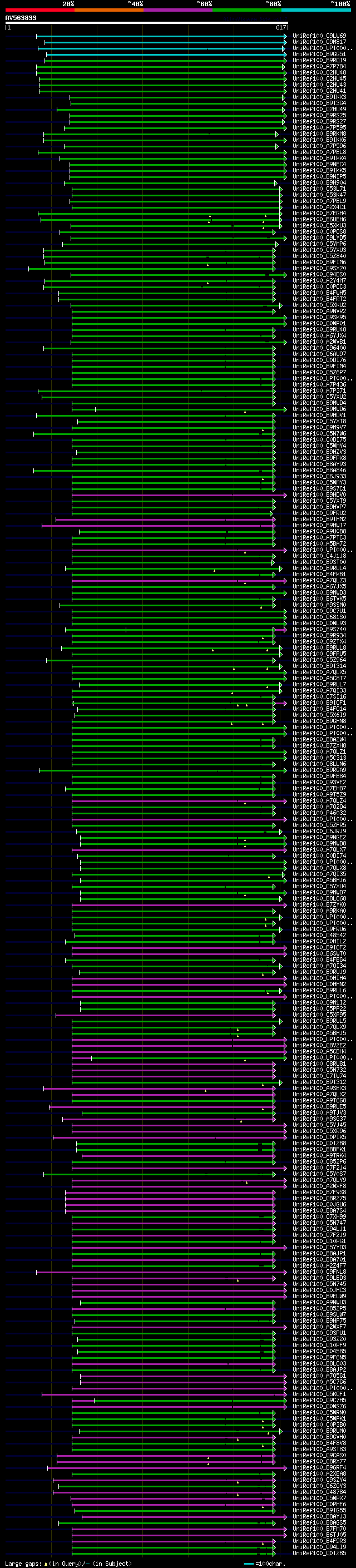The image size is (356, 1568).
Task: Click the cyan ~100% legend segment
Action: [316, 10]
